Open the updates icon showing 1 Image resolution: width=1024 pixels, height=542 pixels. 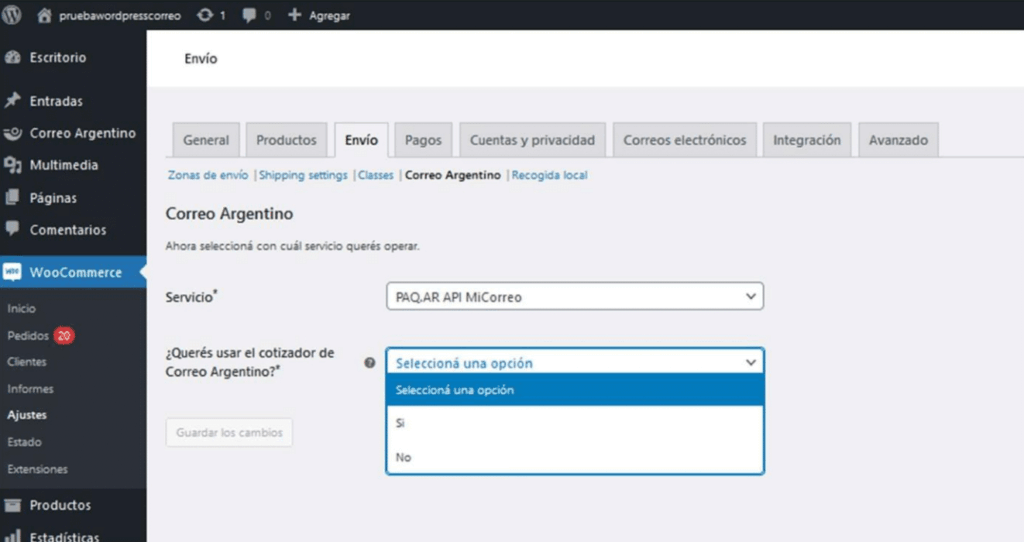pyautogui.click(x=204, y=15)
